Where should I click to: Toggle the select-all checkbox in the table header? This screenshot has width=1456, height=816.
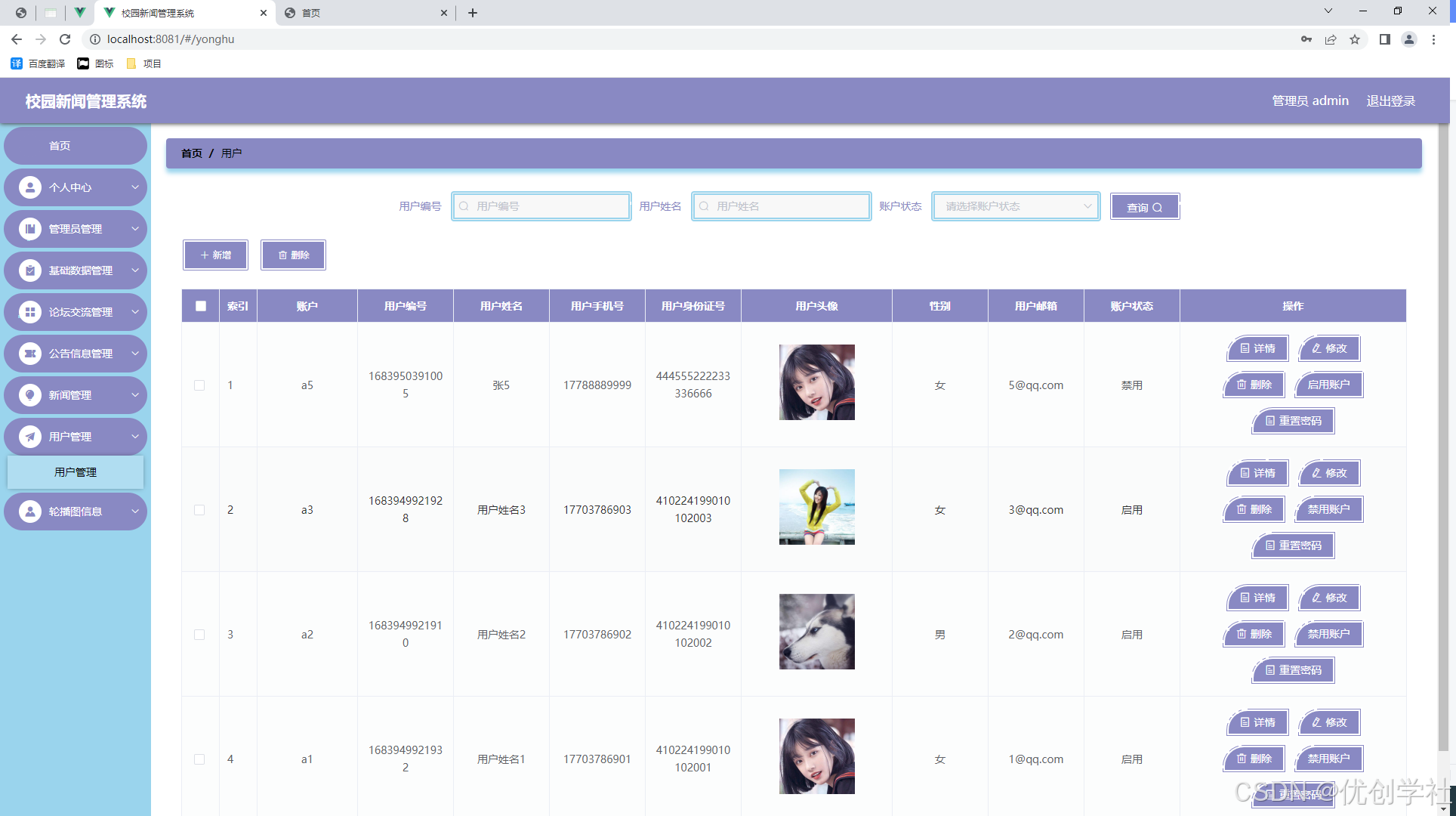(x=200, y=306)
